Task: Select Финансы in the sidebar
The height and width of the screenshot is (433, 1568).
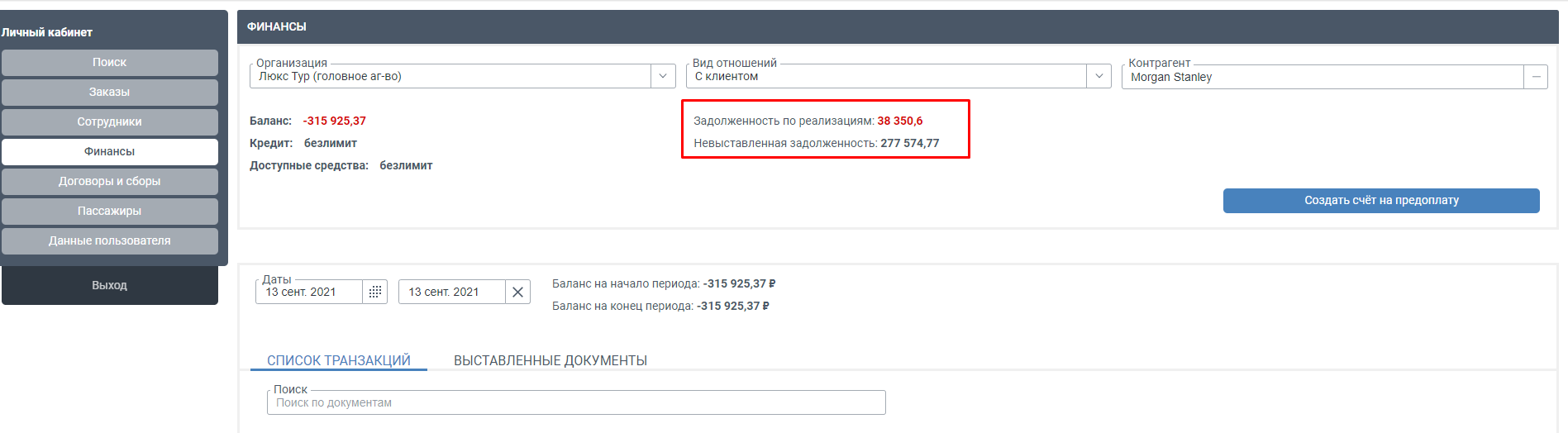Action: pyautogui.click(x=109, y=151)
